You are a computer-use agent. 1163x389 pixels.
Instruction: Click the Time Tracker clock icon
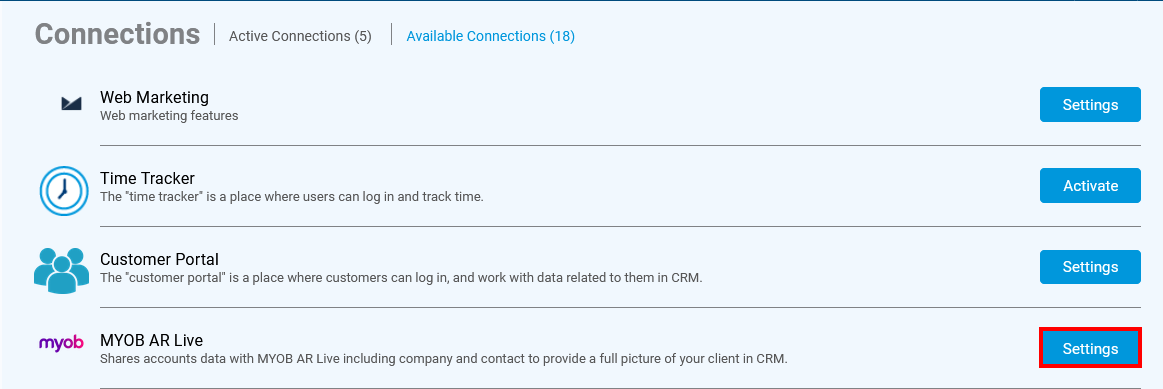click(x=63, y=192)
